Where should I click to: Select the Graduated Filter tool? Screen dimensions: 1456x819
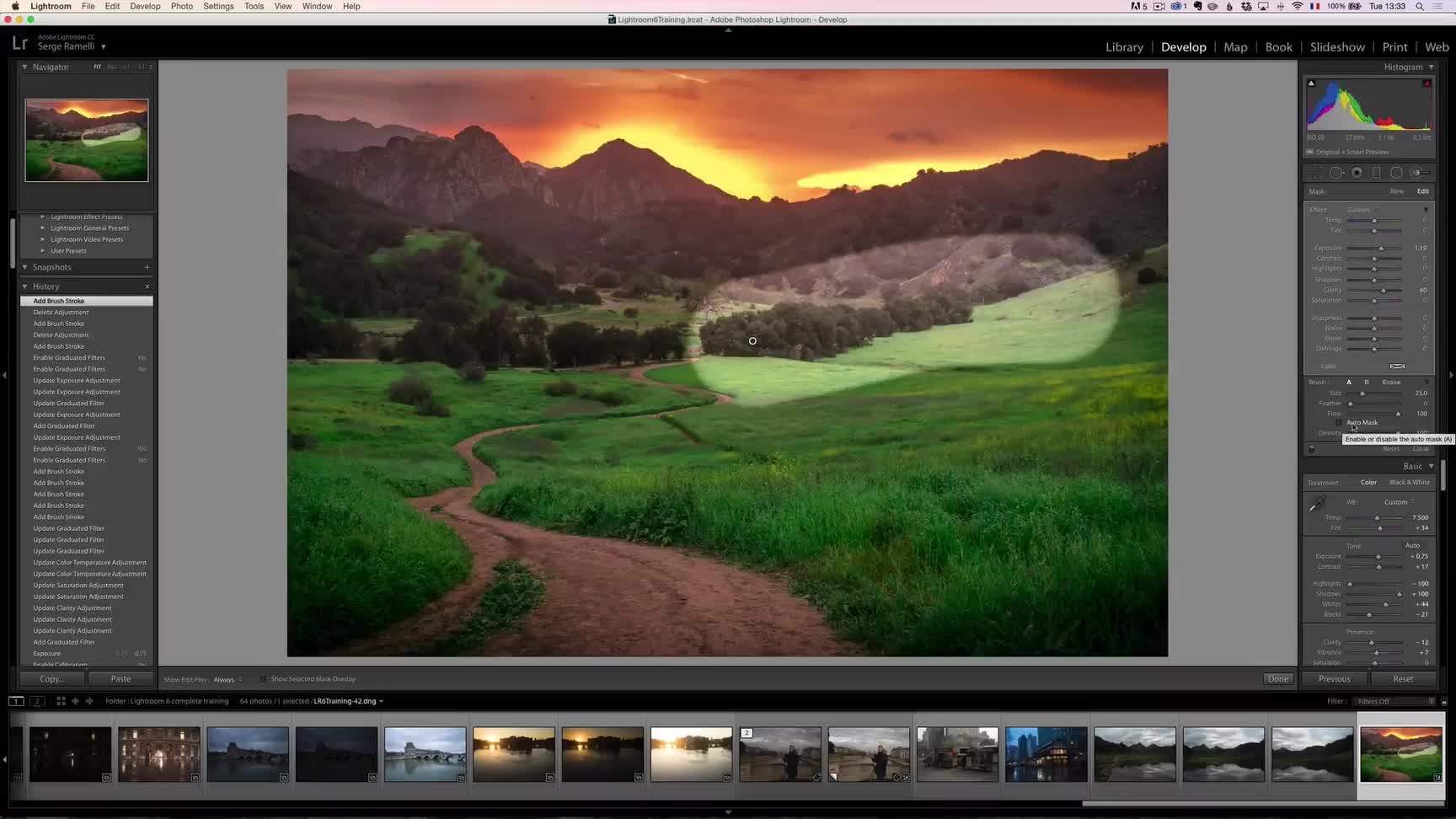pyautogui.click(x=1377, y=173)
